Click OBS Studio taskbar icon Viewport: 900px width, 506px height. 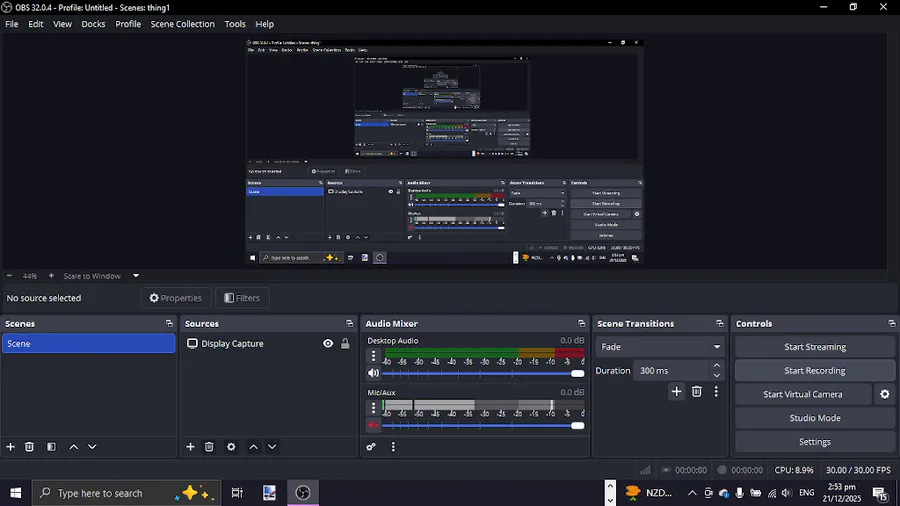coord(303,493)
